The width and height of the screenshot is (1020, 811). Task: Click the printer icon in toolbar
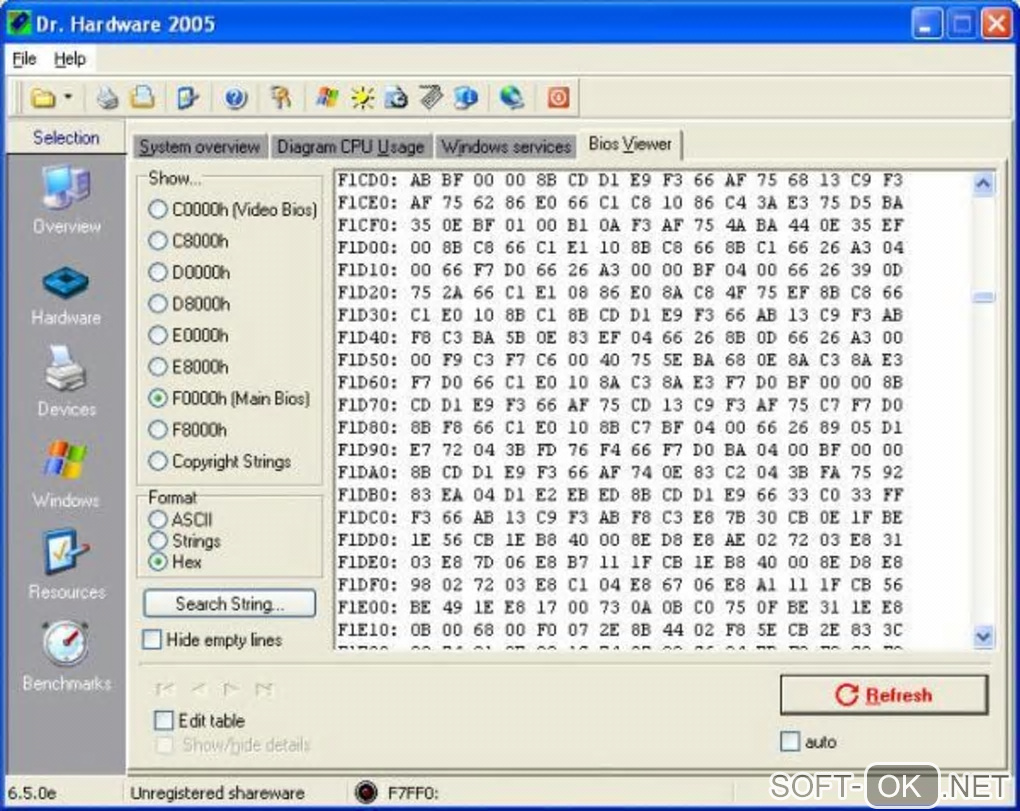(x=107, y=98)
